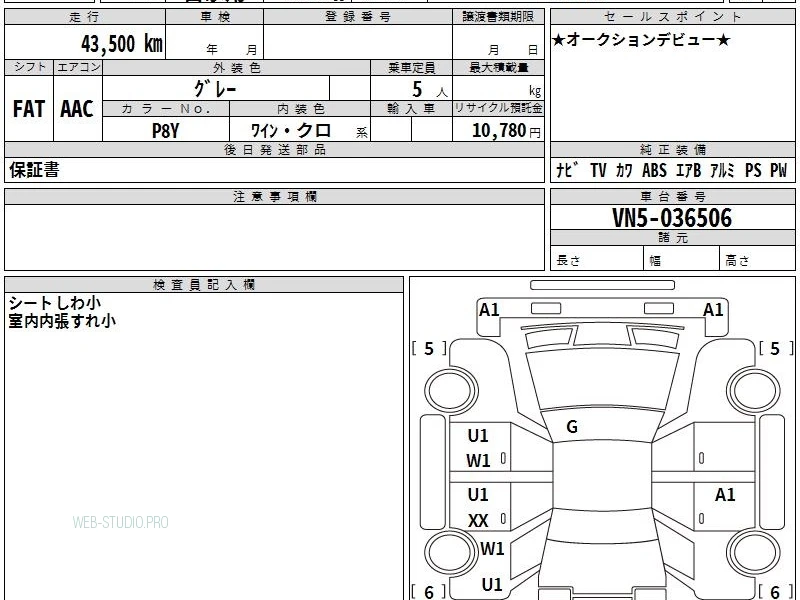Select the PS equipment item

pyautogui.click(x=753, y=170)
